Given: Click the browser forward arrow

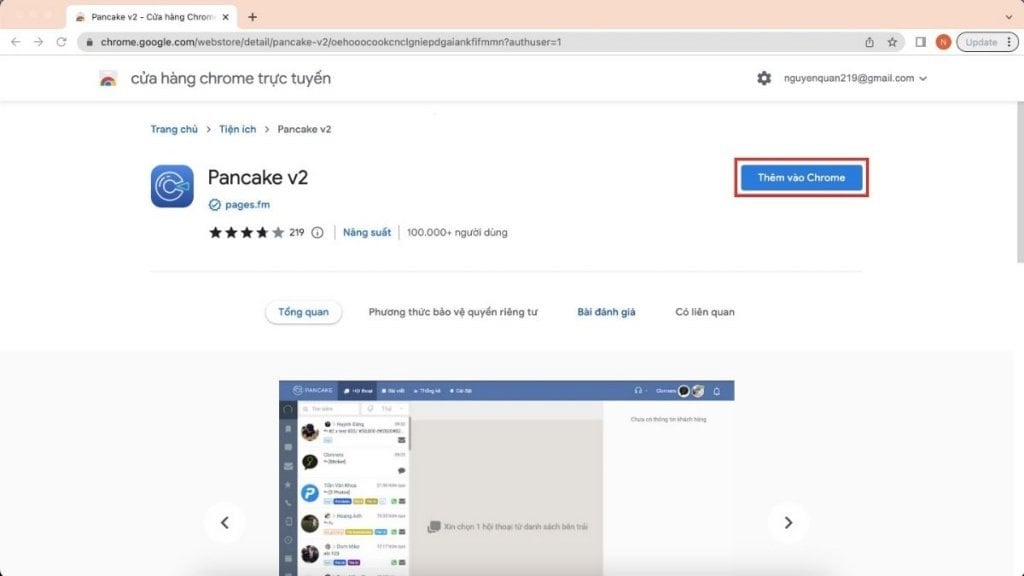Looking at the screenshot, I should (x=39, y=42).
